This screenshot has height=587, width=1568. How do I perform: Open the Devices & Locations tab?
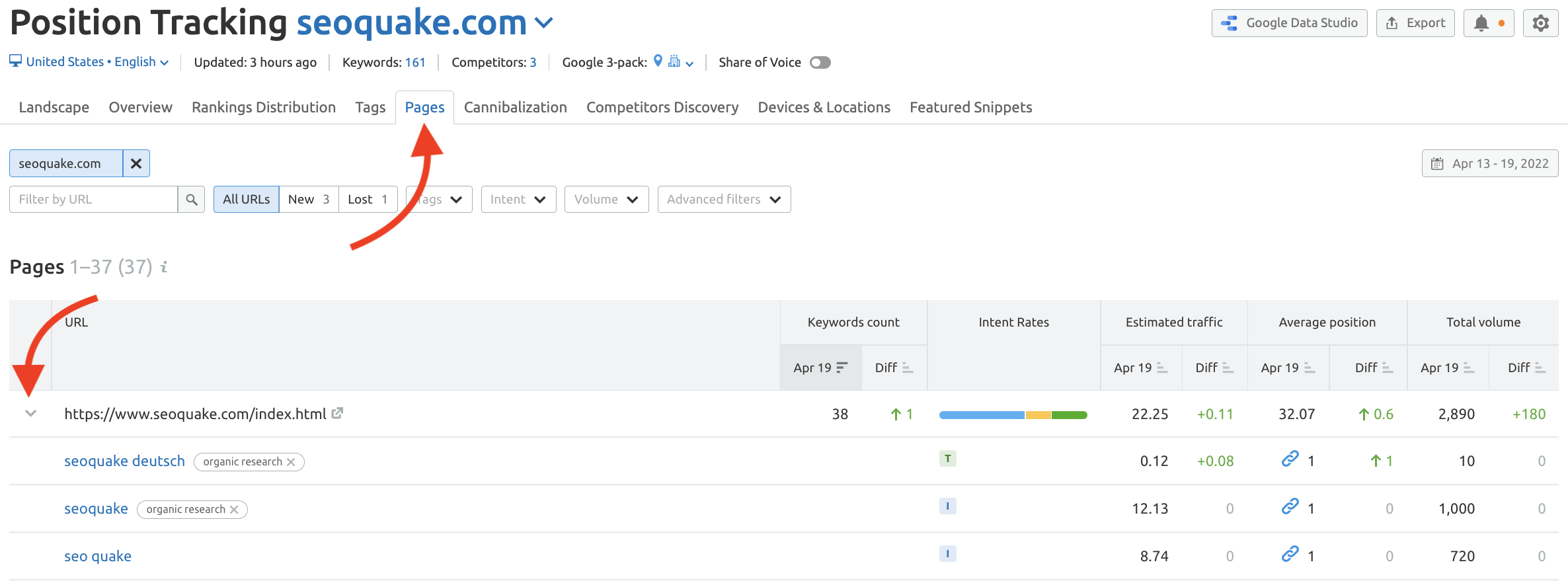pos(824,107)
